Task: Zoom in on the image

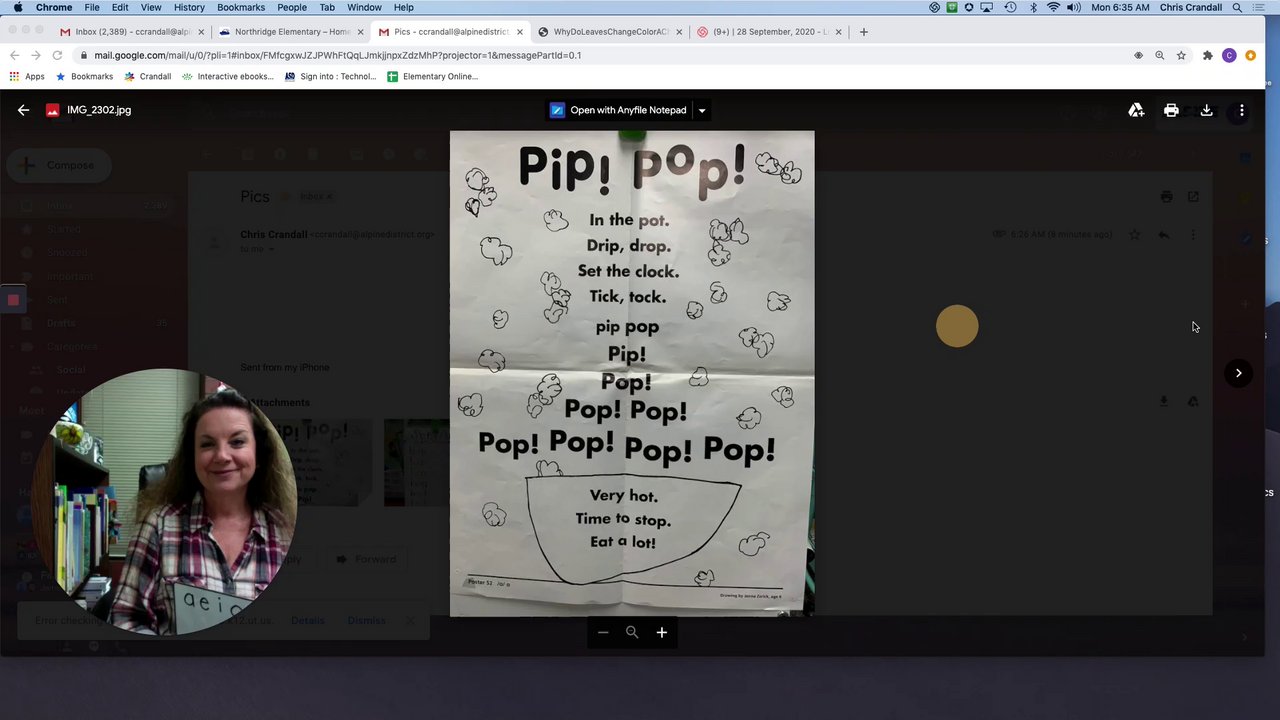Action: 661,632
